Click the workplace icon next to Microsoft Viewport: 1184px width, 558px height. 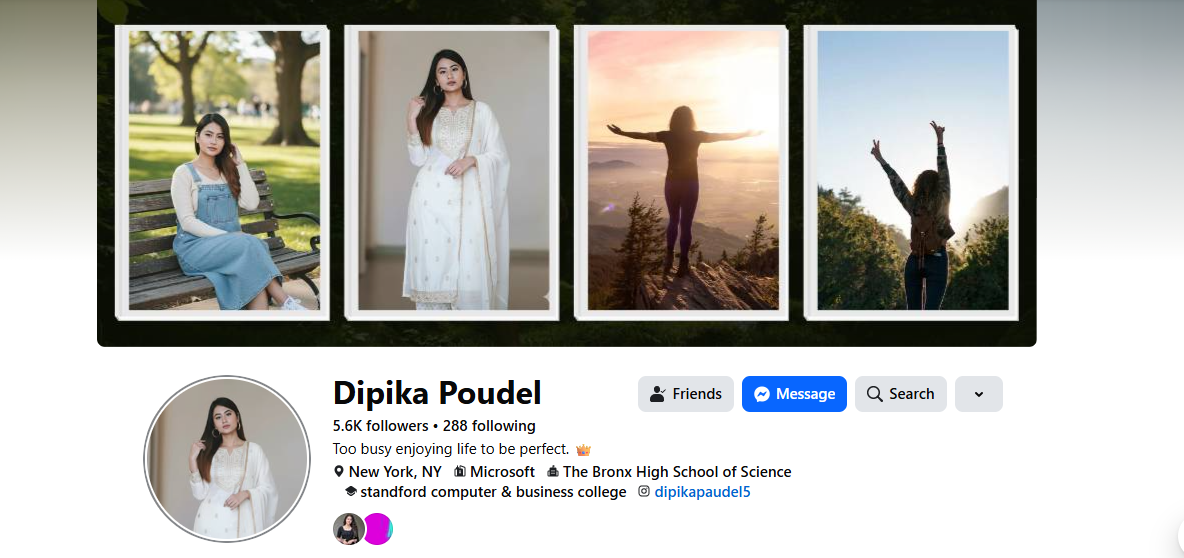[460, 472]
